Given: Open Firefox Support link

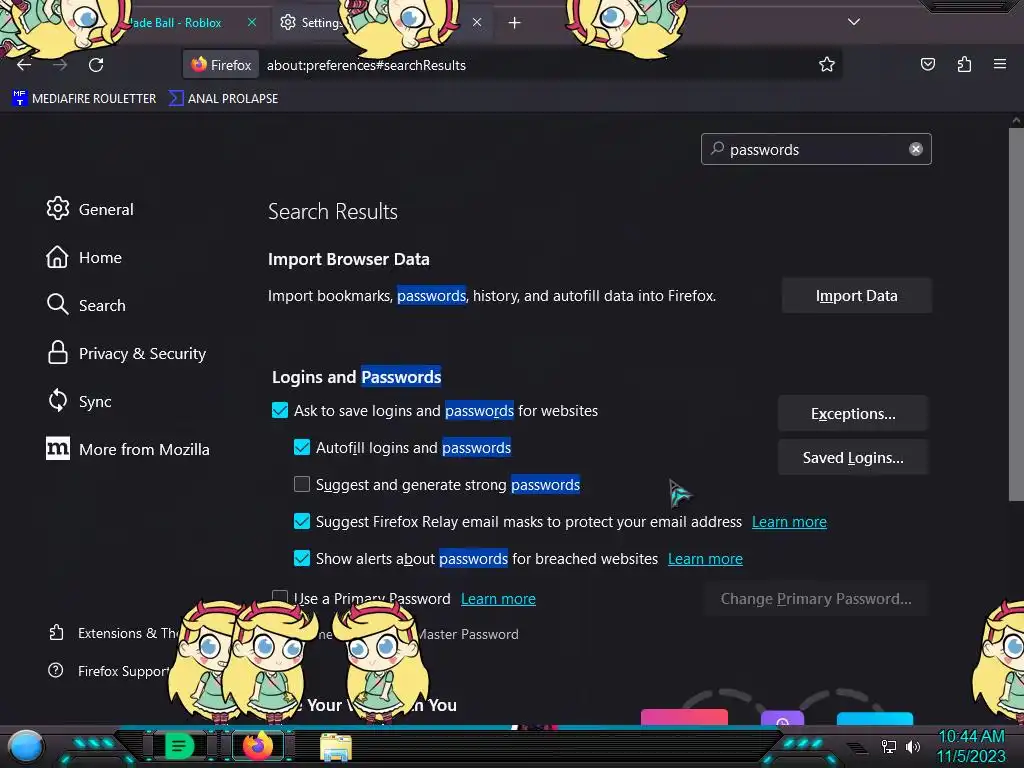Looking at the screenshot, I should [109, 671].
